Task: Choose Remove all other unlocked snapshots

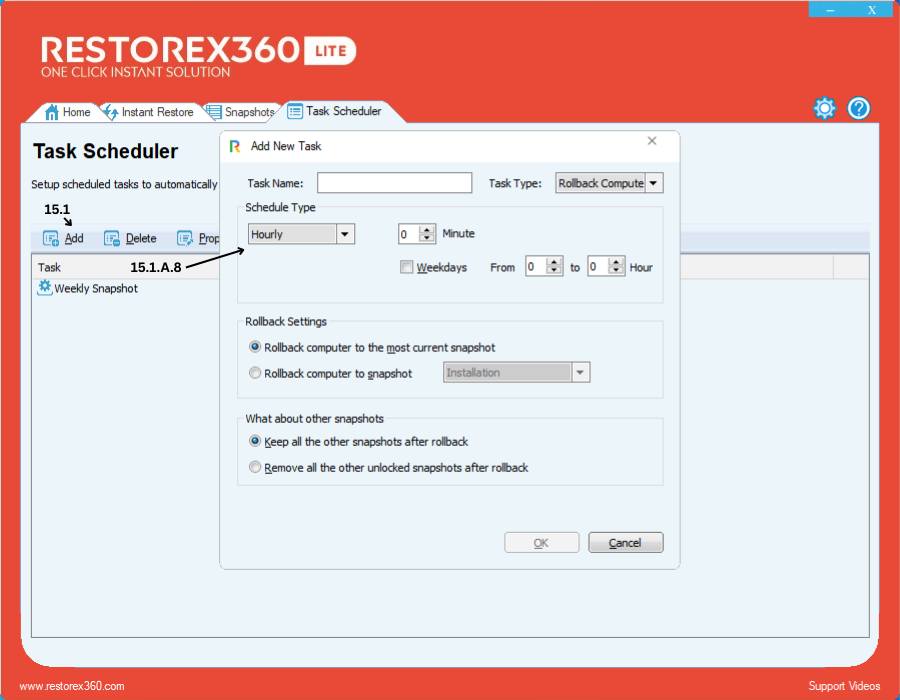Action: pos(256,467)
